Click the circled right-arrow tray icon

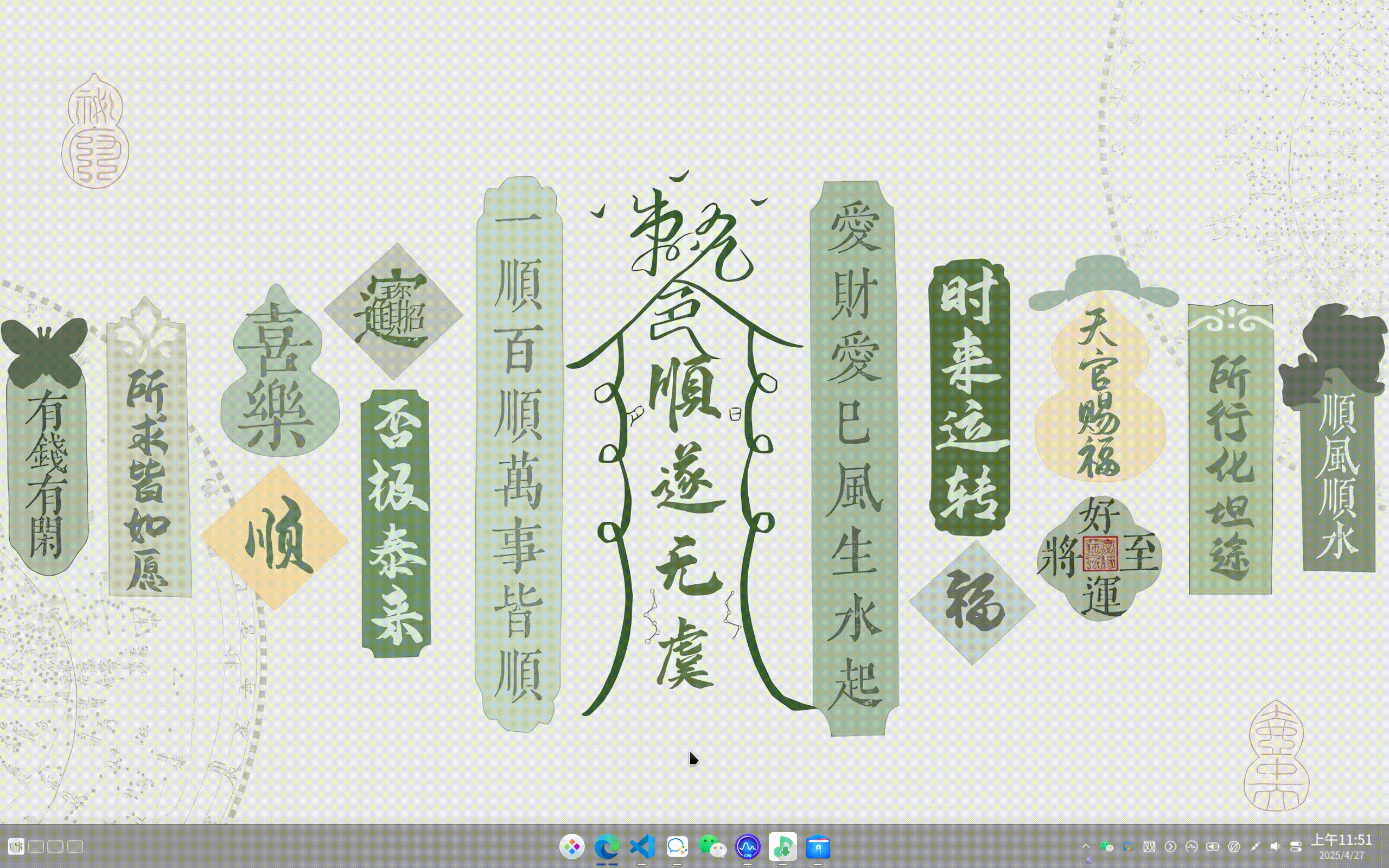1170,846
